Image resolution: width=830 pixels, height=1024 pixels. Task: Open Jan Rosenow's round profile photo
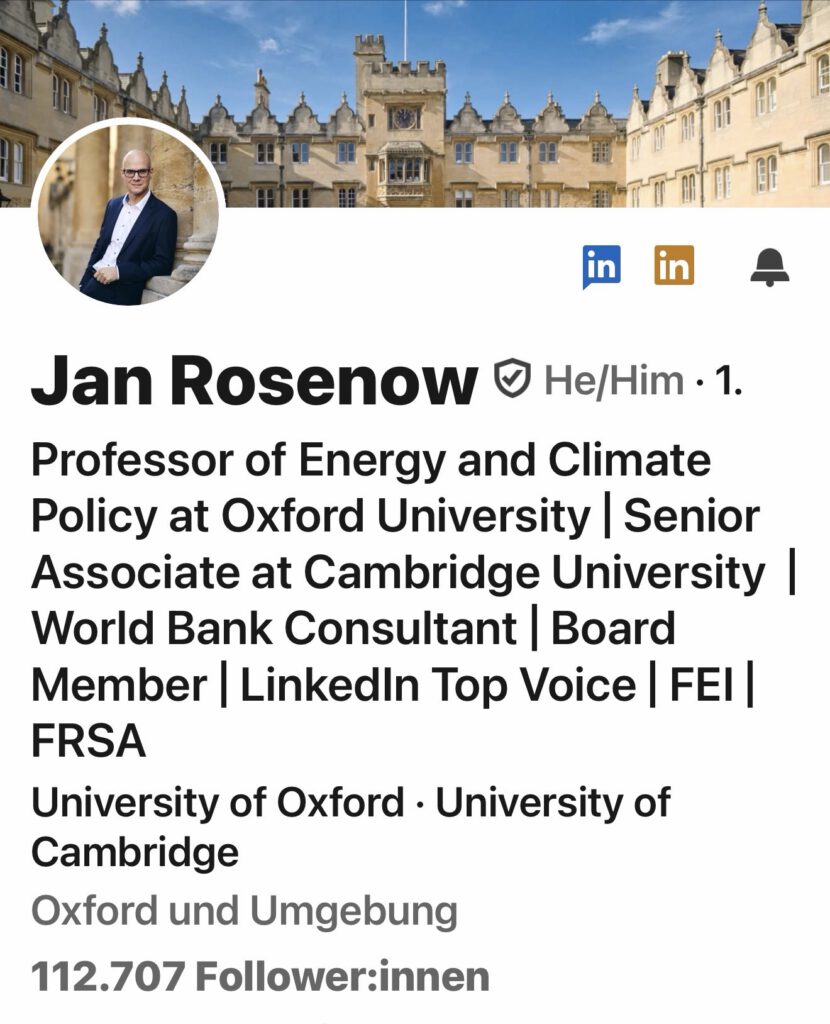(128, 214)
